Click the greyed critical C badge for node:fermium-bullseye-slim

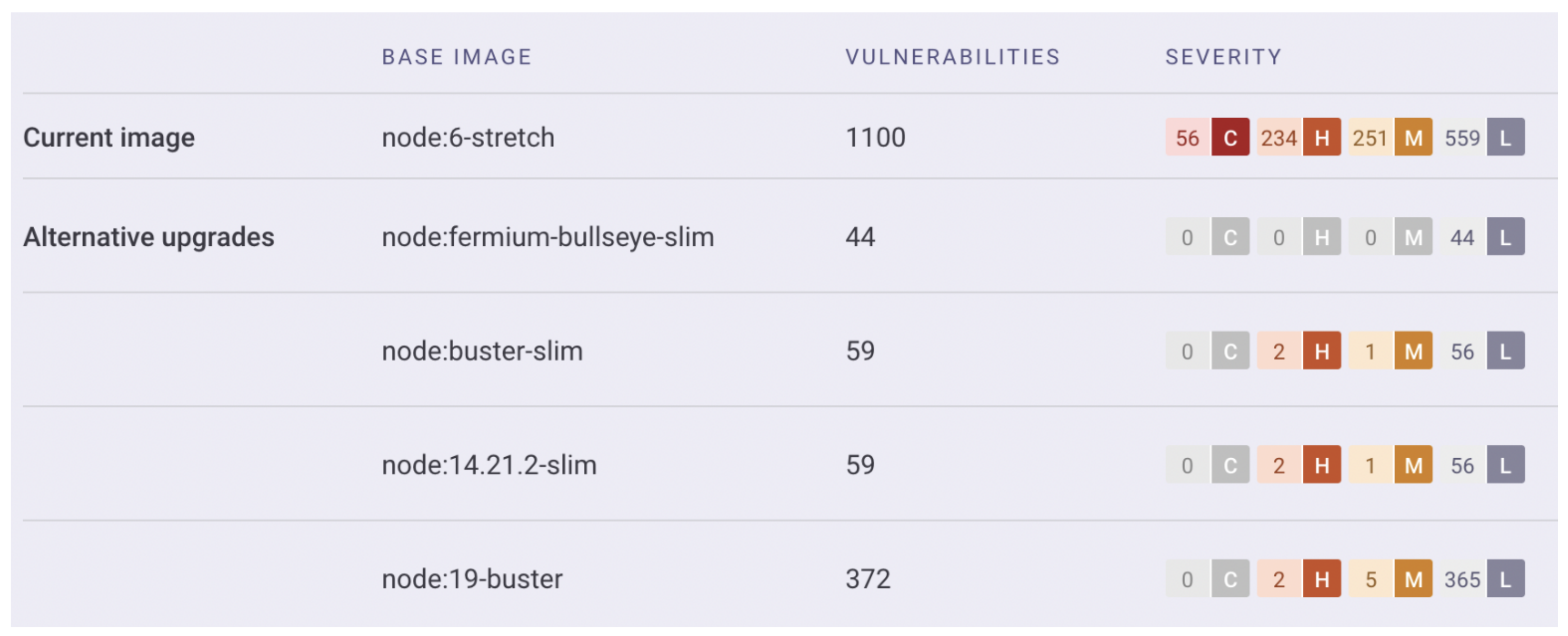(x=1230, y=237)
